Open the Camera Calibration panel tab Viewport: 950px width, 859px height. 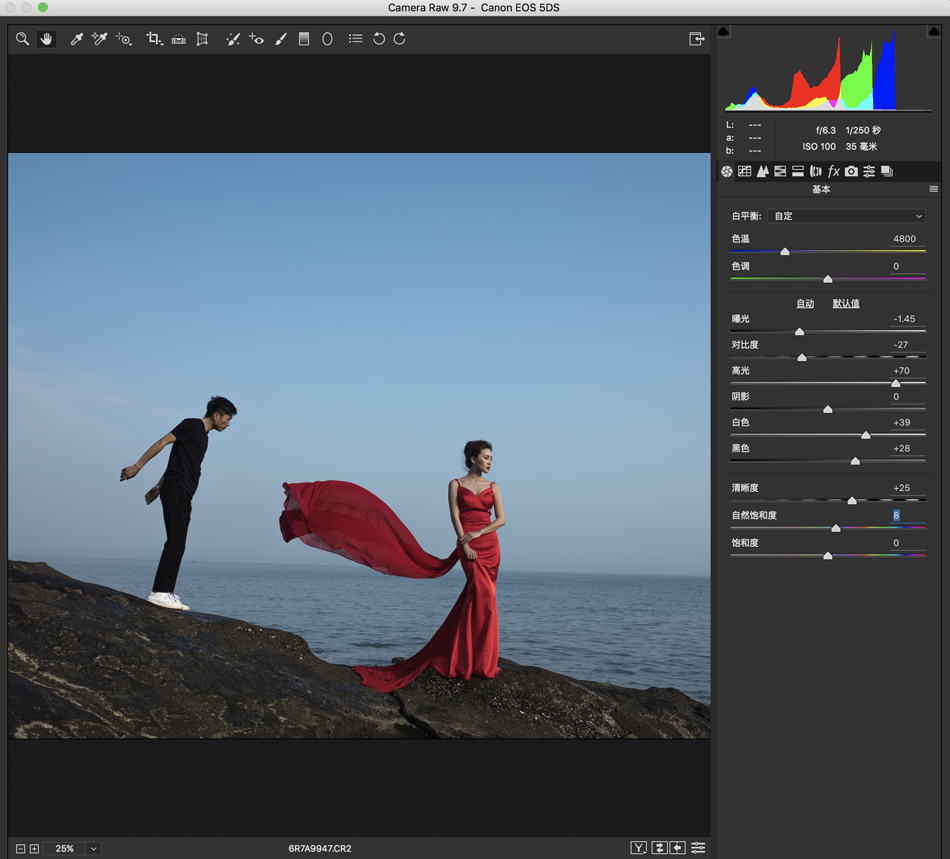point(851,171)
